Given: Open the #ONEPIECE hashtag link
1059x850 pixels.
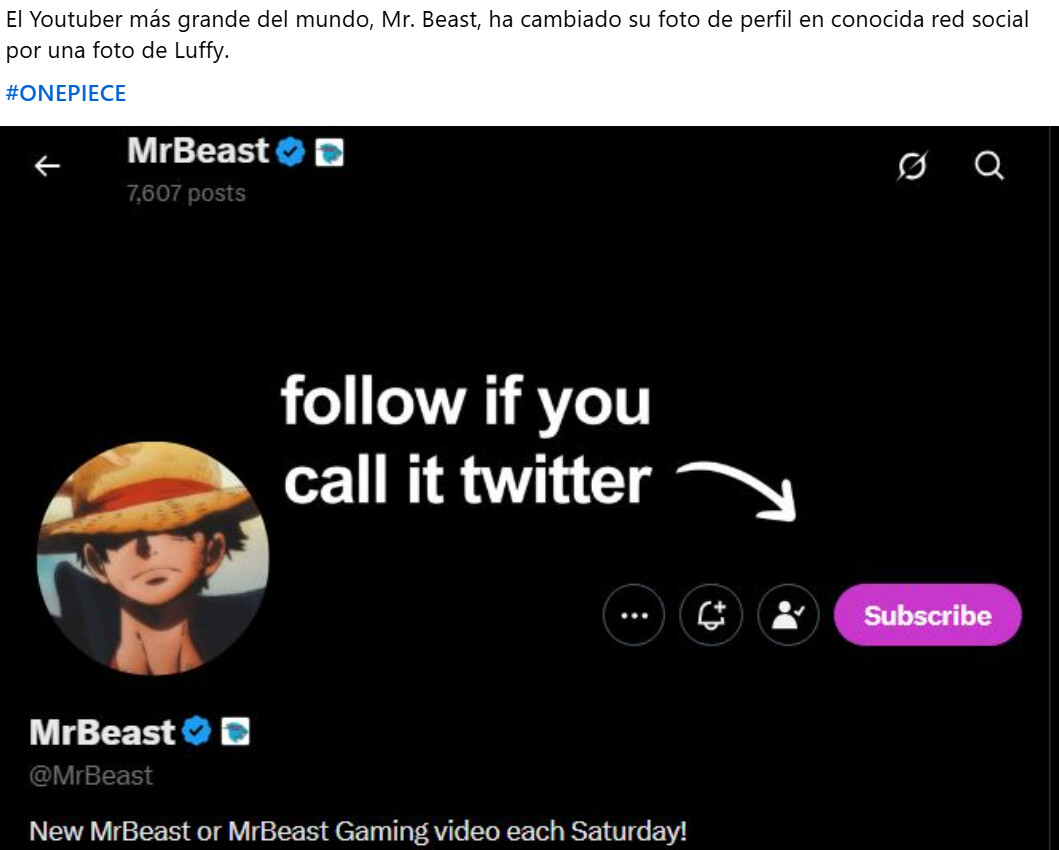Looking at the screenshot, I should click(66, 94).
